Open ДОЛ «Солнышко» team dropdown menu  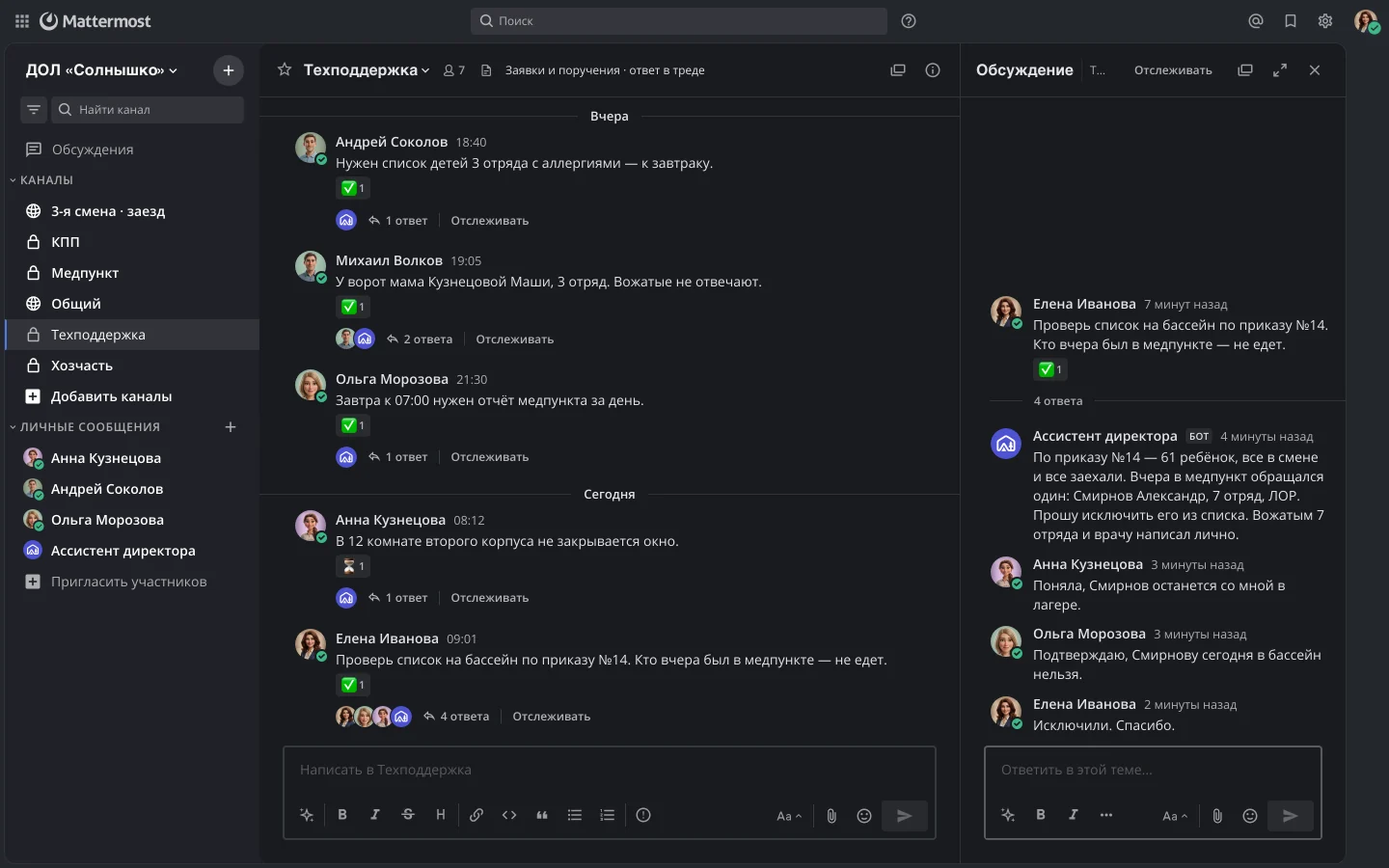(x=101, y=70)
